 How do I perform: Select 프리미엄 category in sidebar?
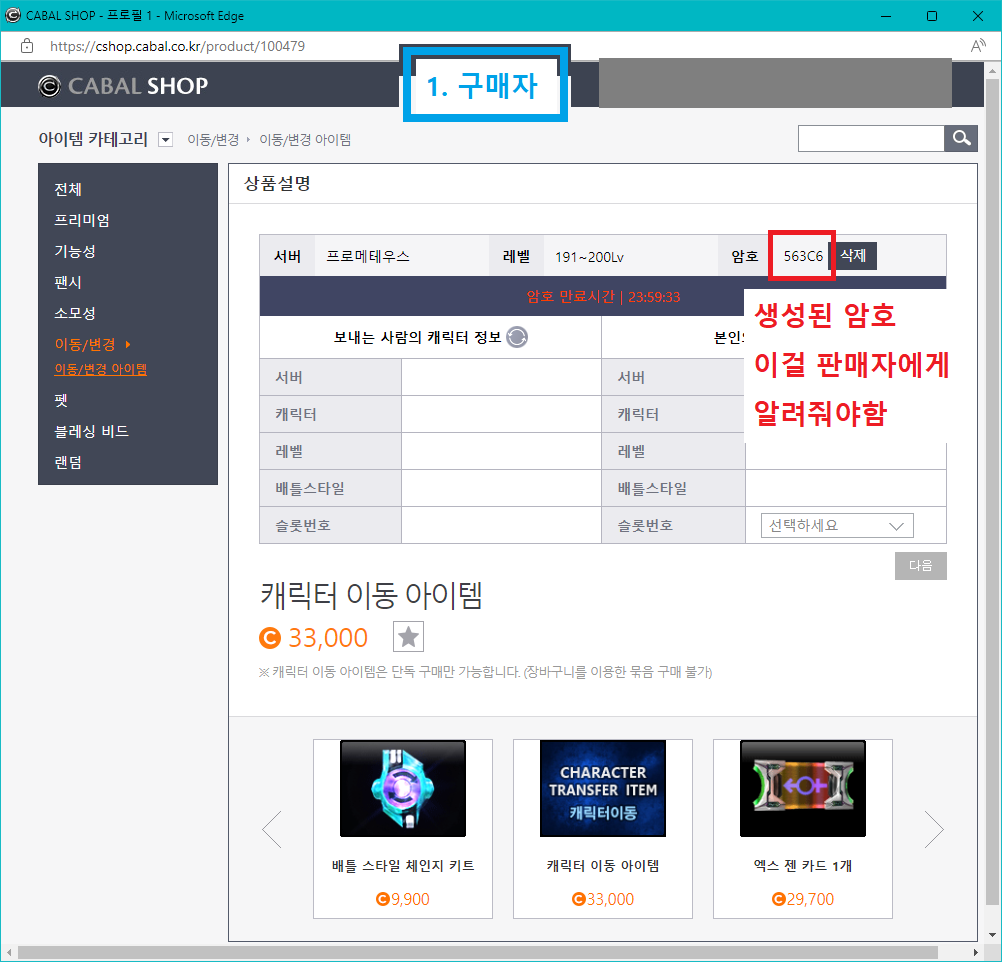(x=82, y=222)
